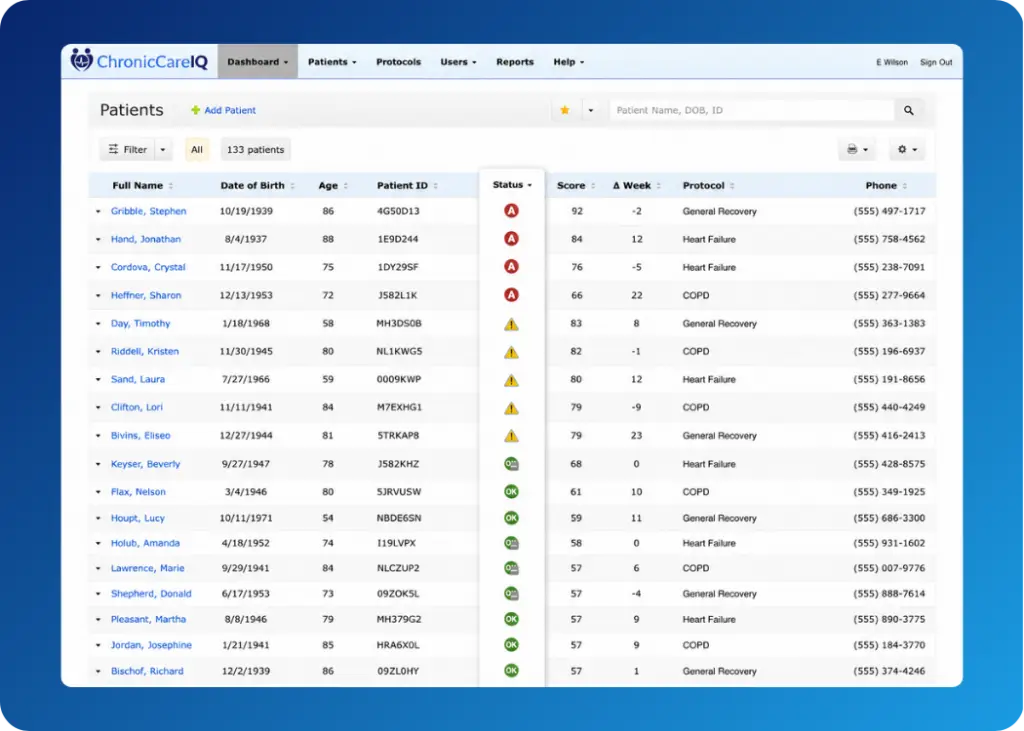The image size is (1024, 731).
Task: Sort by the Age column header
Action: (333, 186)
